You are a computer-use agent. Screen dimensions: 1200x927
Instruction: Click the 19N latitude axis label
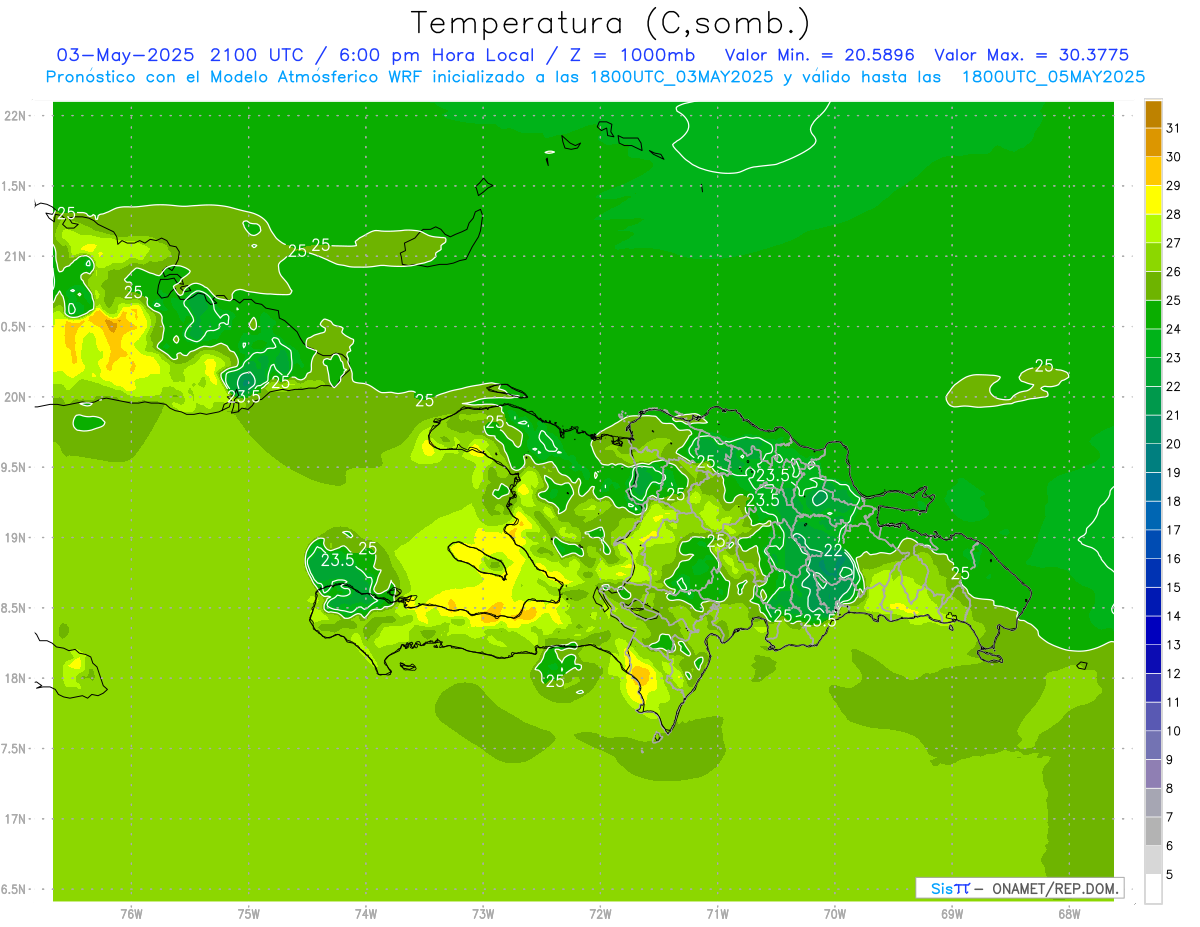16,538
